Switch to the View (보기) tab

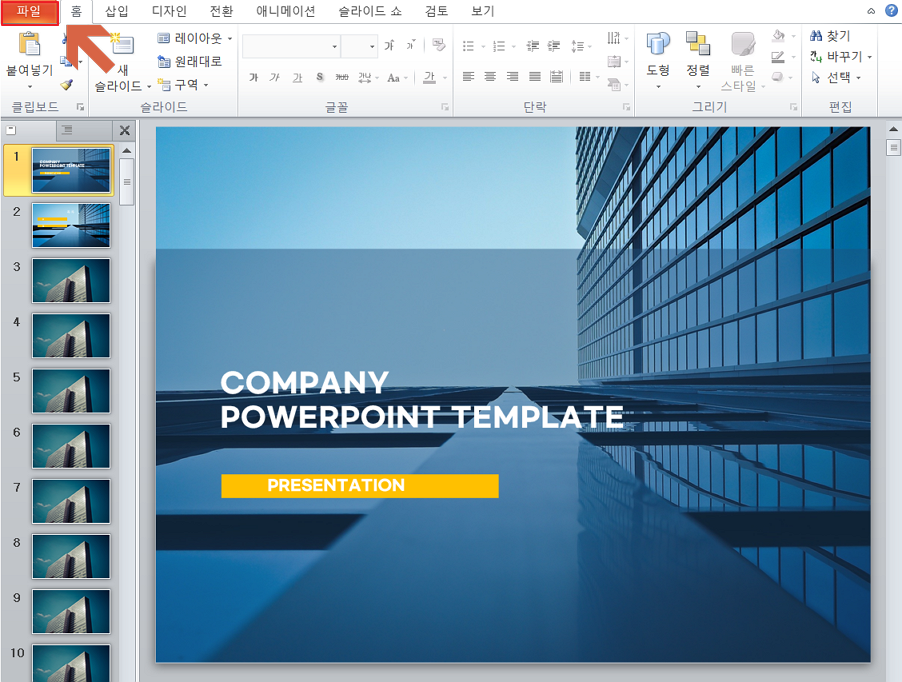click(483, 11)
